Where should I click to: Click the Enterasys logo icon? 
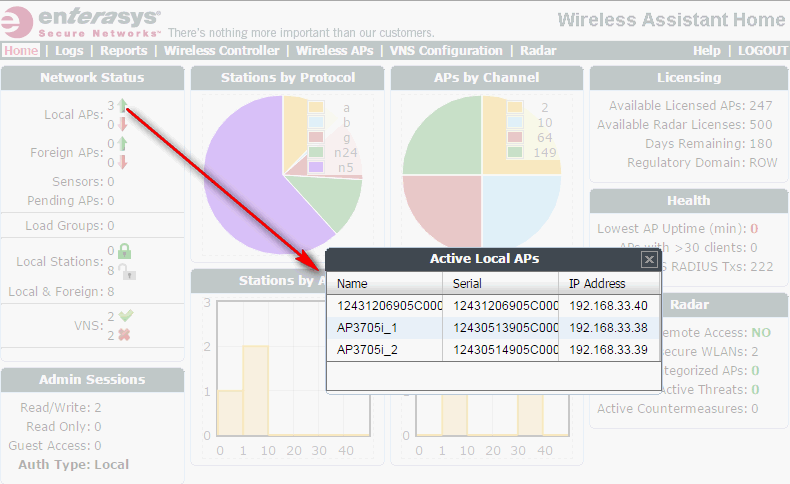(18, 23)
